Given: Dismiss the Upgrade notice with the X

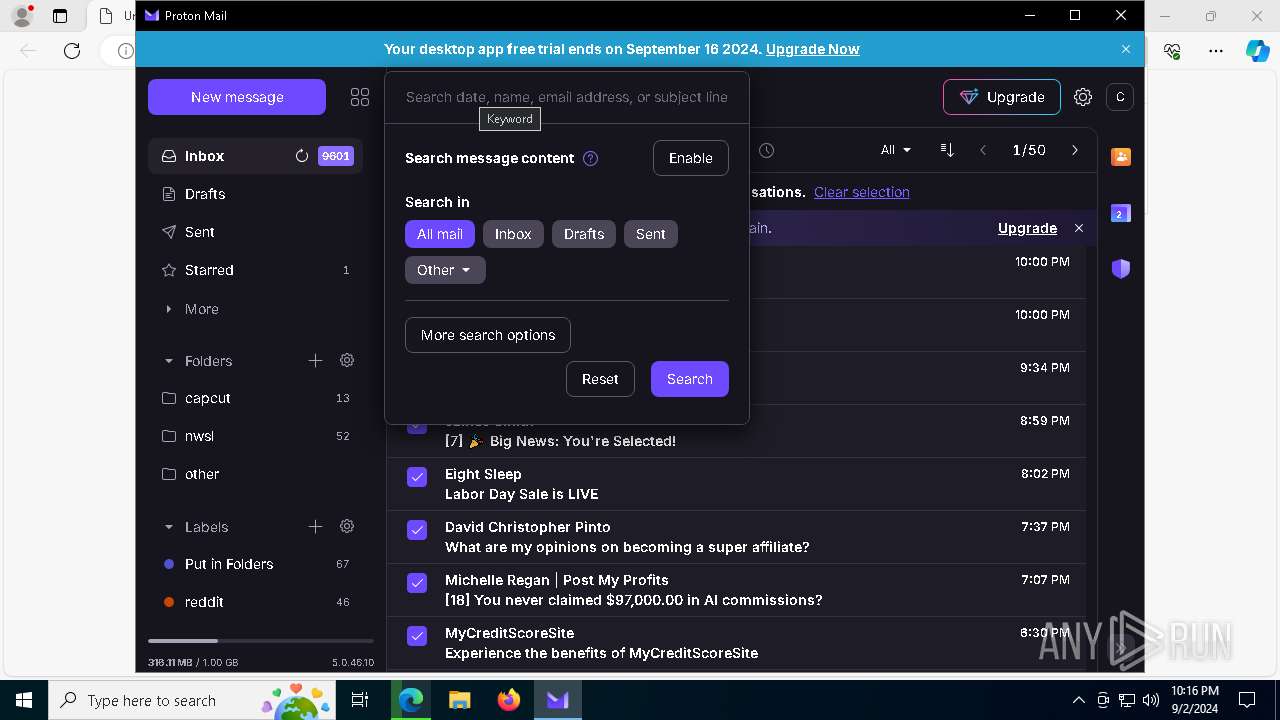Looking at the screenshot, I should [x=1079, y=228].
